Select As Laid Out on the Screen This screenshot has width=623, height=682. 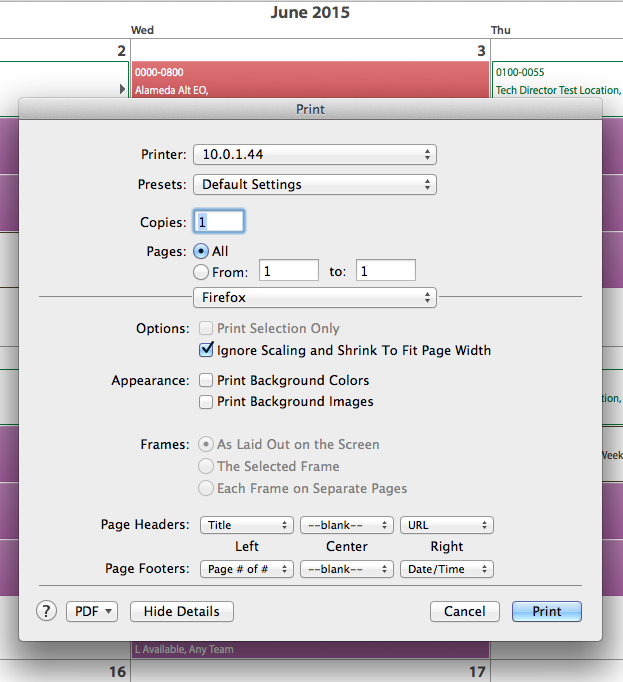click(206, 445)
